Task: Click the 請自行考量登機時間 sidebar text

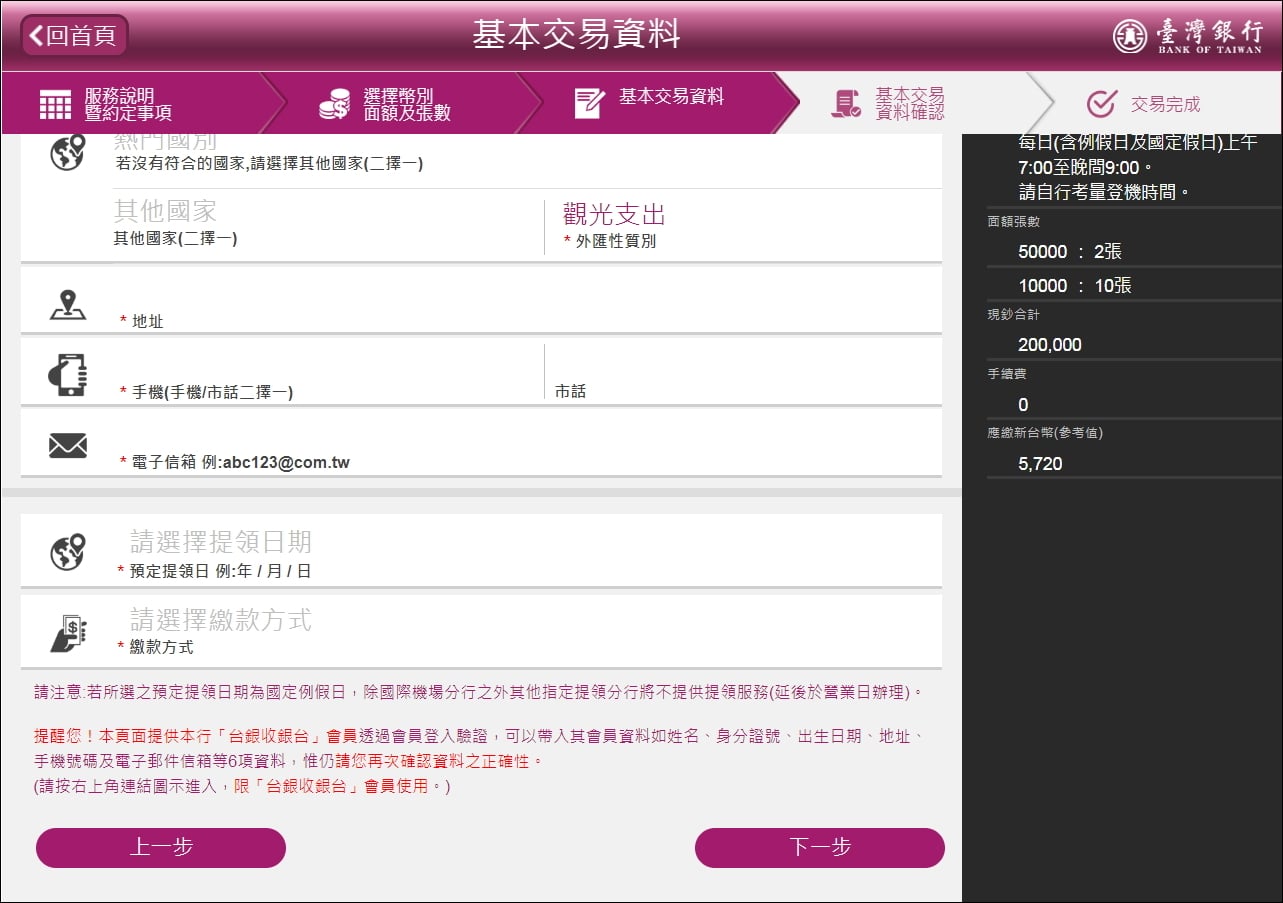Action: tap(1105, 192)
